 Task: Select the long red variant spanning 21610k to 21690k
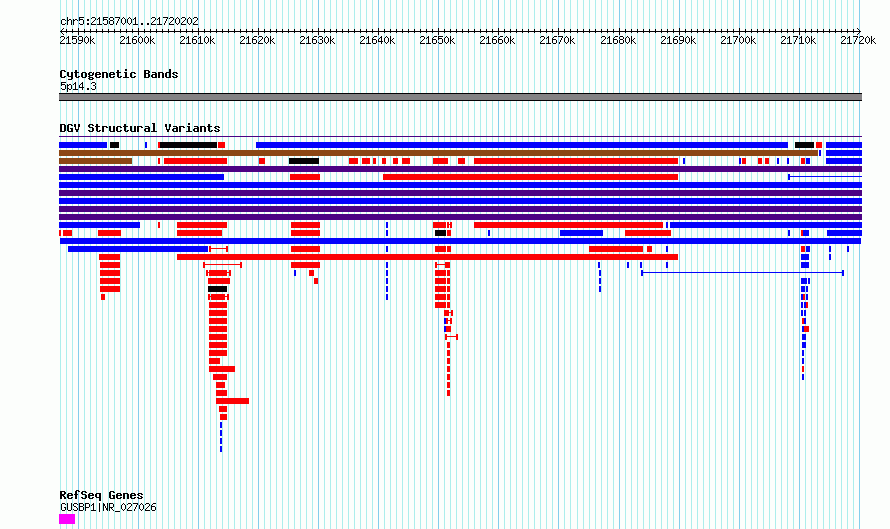pyautogui.click(x=427, y=257)
